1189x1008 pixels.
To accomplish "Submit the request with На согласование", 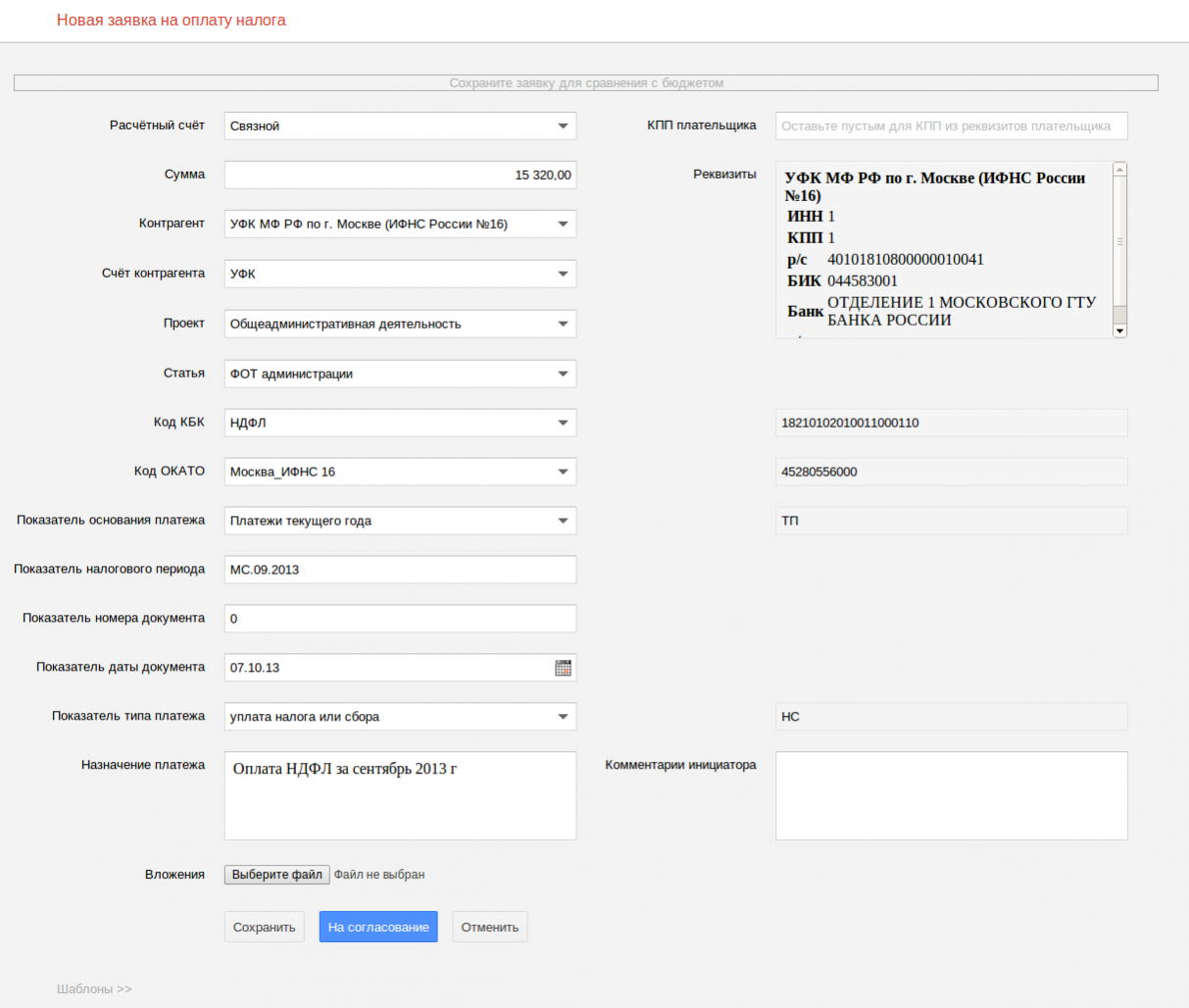I will tap(378, 928).
